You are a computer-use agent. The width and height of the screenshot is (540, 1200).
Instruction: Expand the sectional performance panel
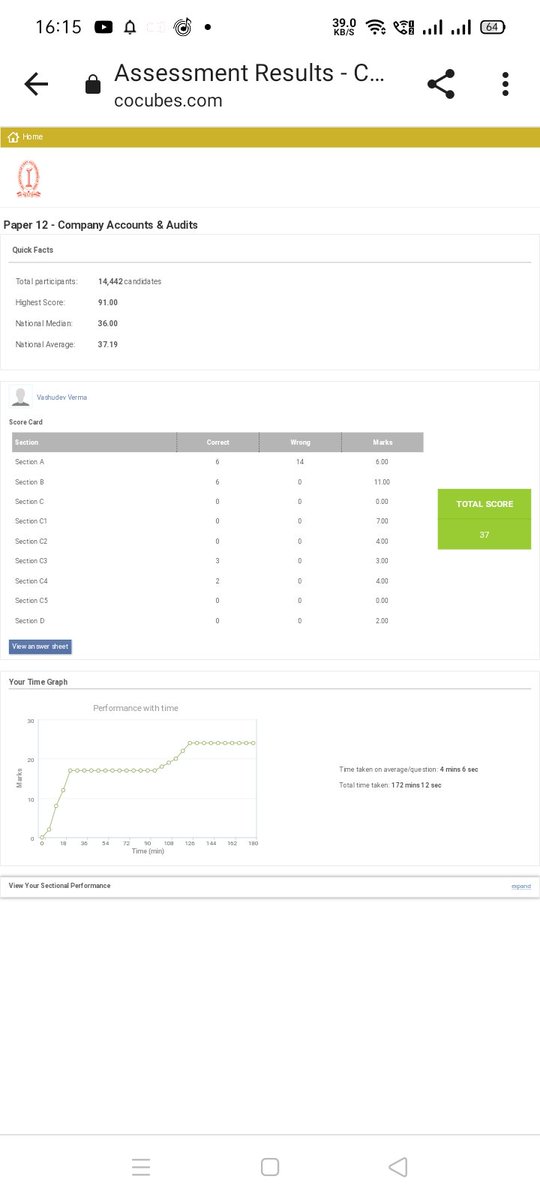[x=521, y=886]
